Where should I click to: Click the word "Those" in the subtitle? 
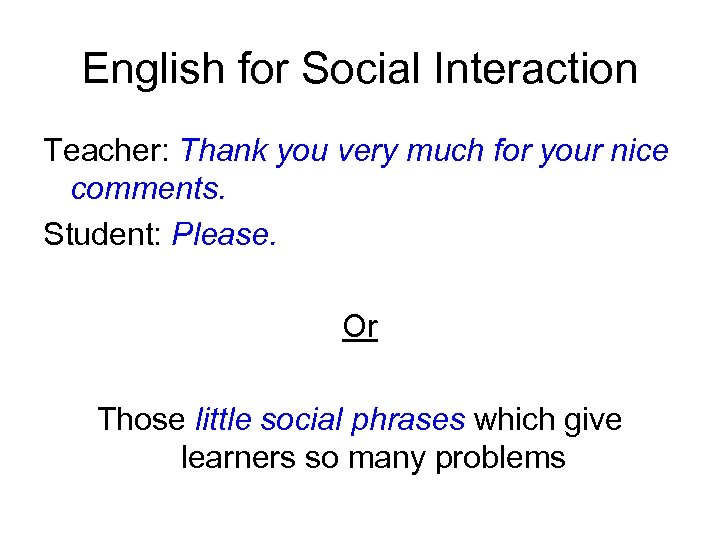coord(141,419)
